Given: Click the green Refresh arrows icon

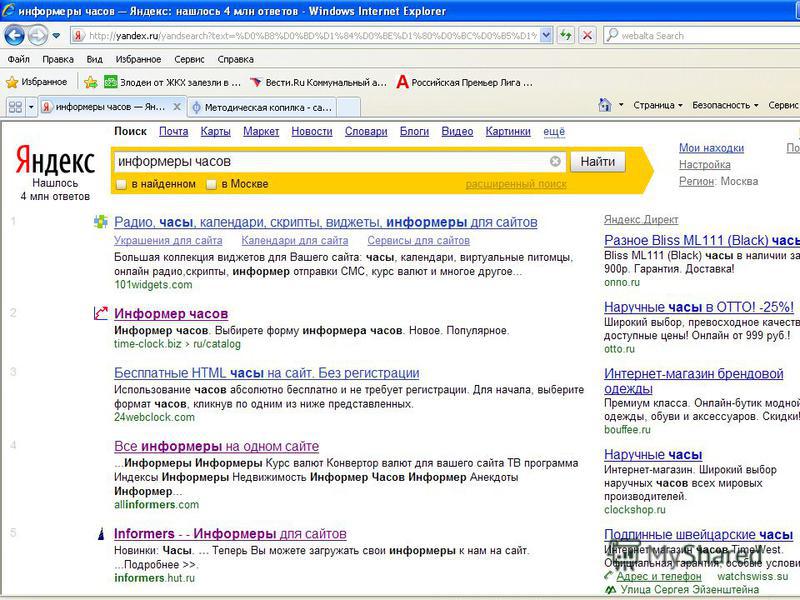Looking at the screenshot, I should (x=565, y=35).
